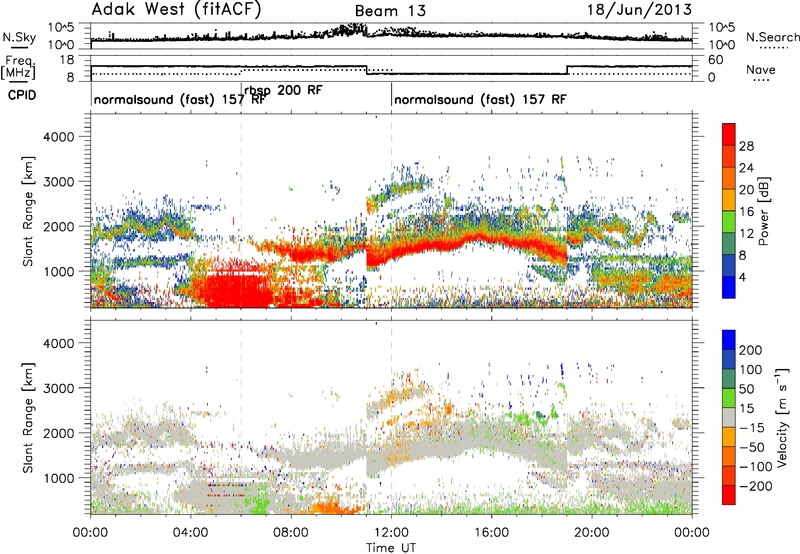The height and width of the screenshot is (554, 800).
Task: Click "Slant Range [km]" label of velocity panel
Action: [x=28, y=417]
